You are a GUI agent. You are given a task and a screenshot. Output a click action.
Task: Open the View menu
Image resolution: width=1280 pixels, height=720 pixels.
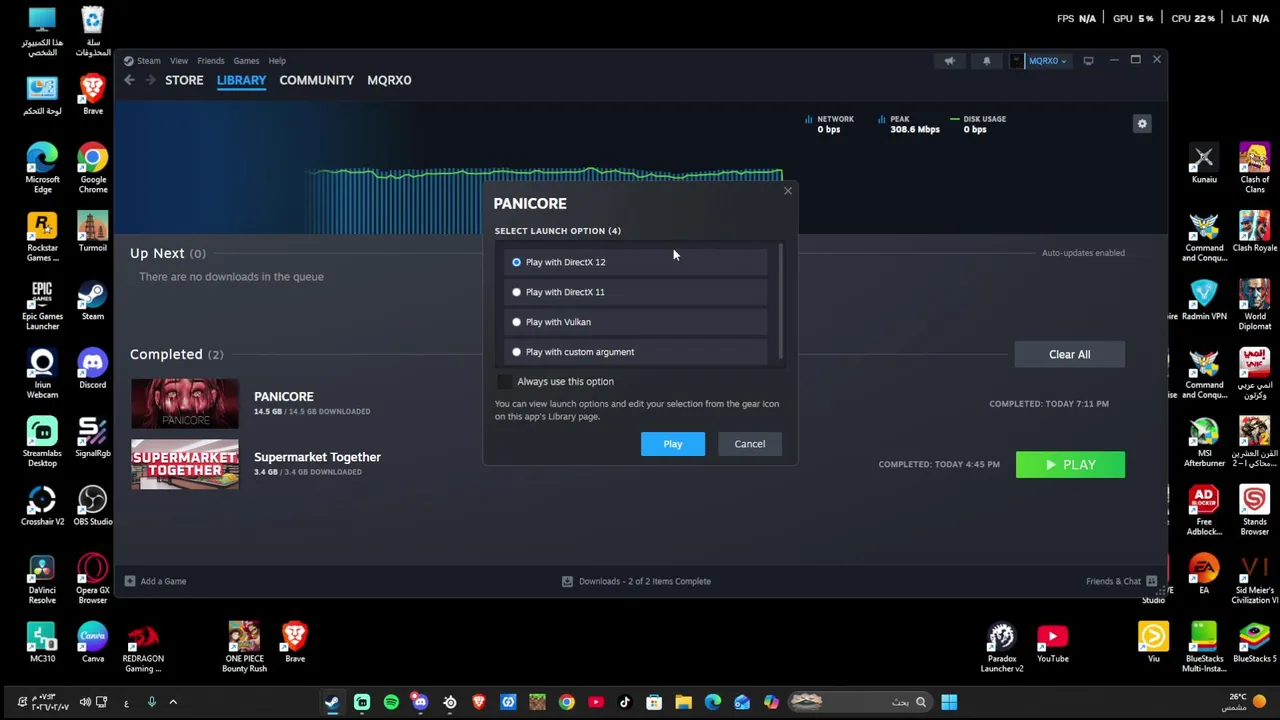pos(179,61)
